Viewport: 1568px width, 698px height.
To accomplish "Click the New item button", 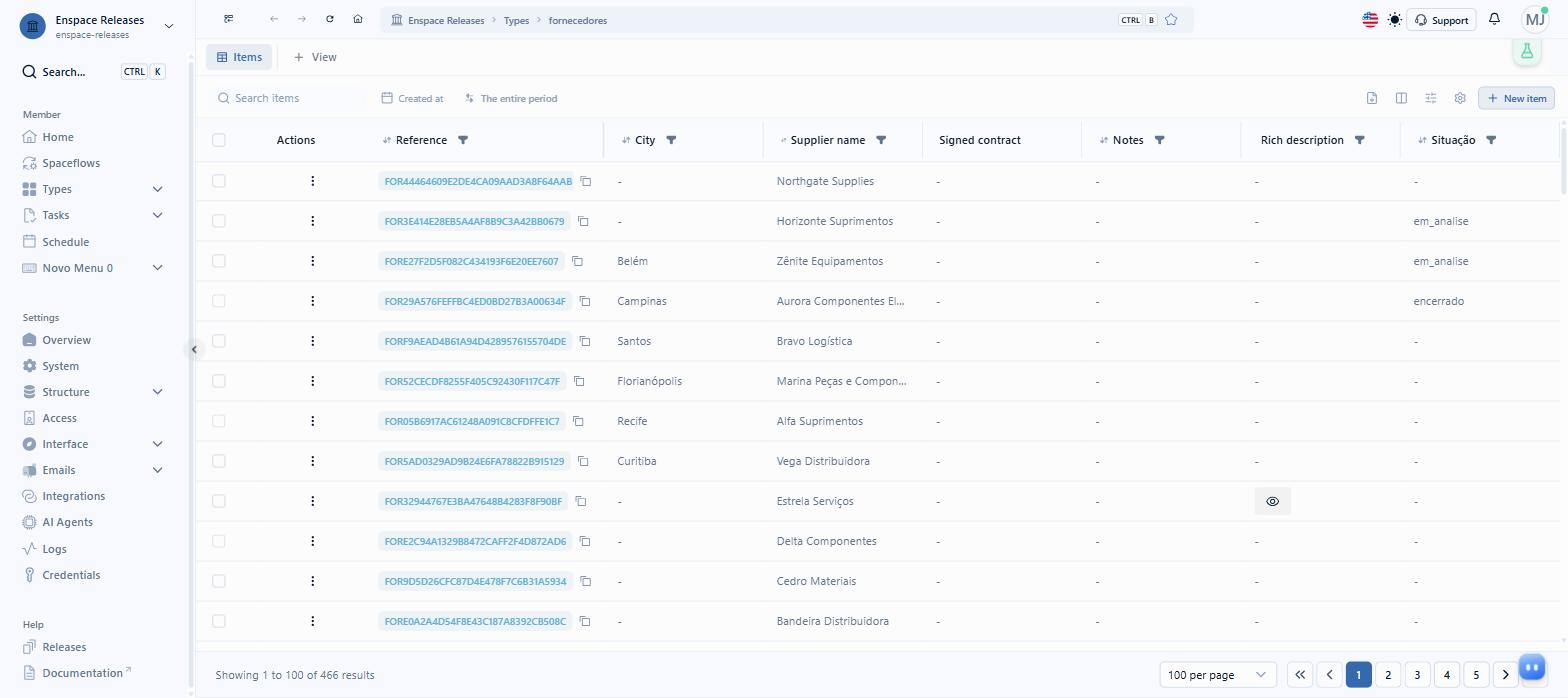I will [1516, 98].
